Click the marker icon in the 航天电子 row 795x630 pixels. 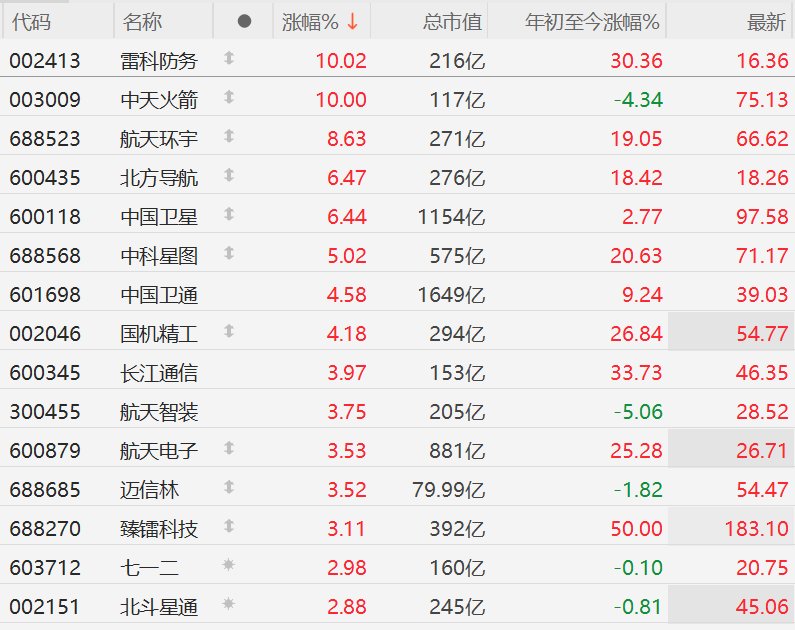point(229,448)
